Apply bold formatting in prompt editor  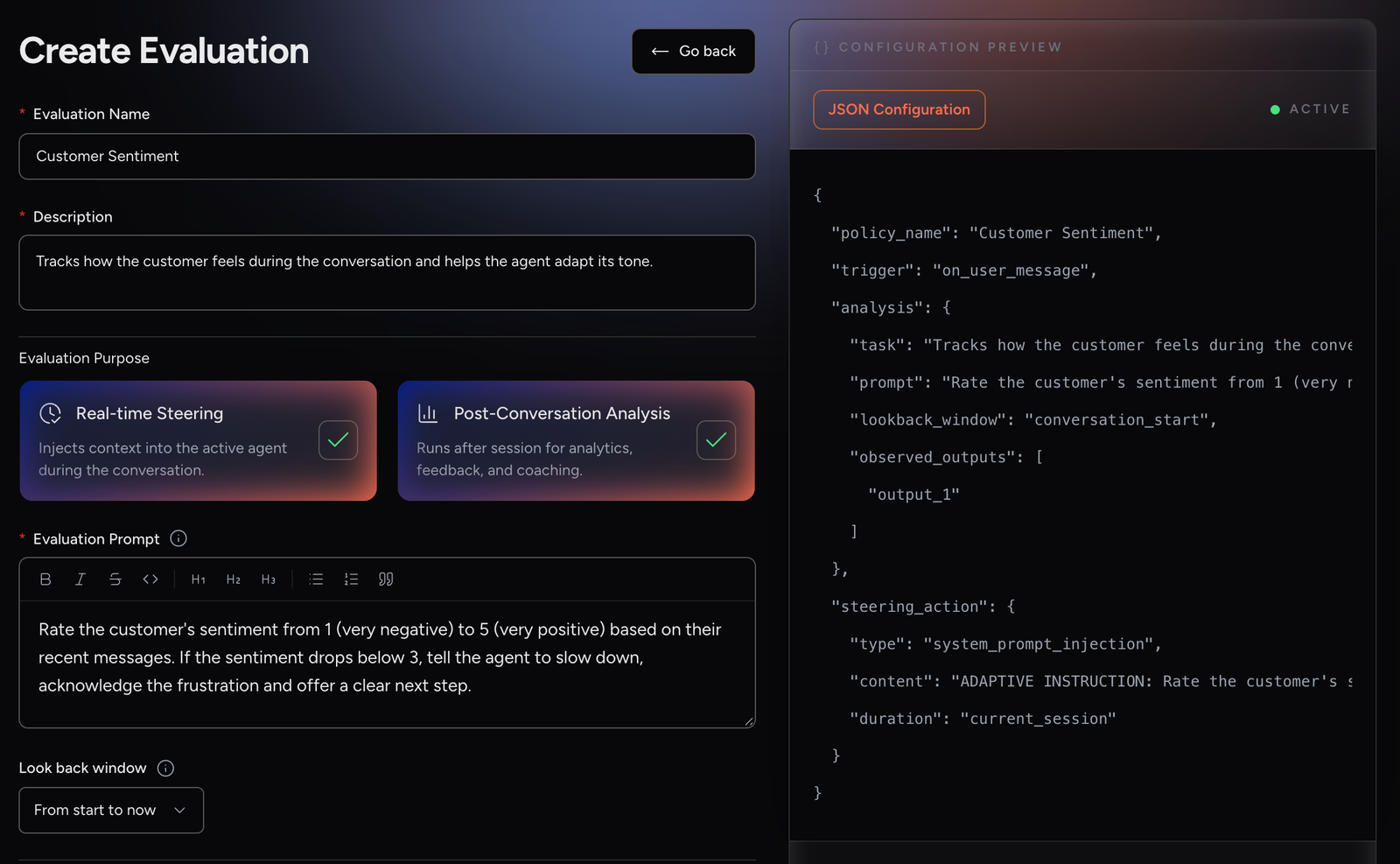(45, 580)
